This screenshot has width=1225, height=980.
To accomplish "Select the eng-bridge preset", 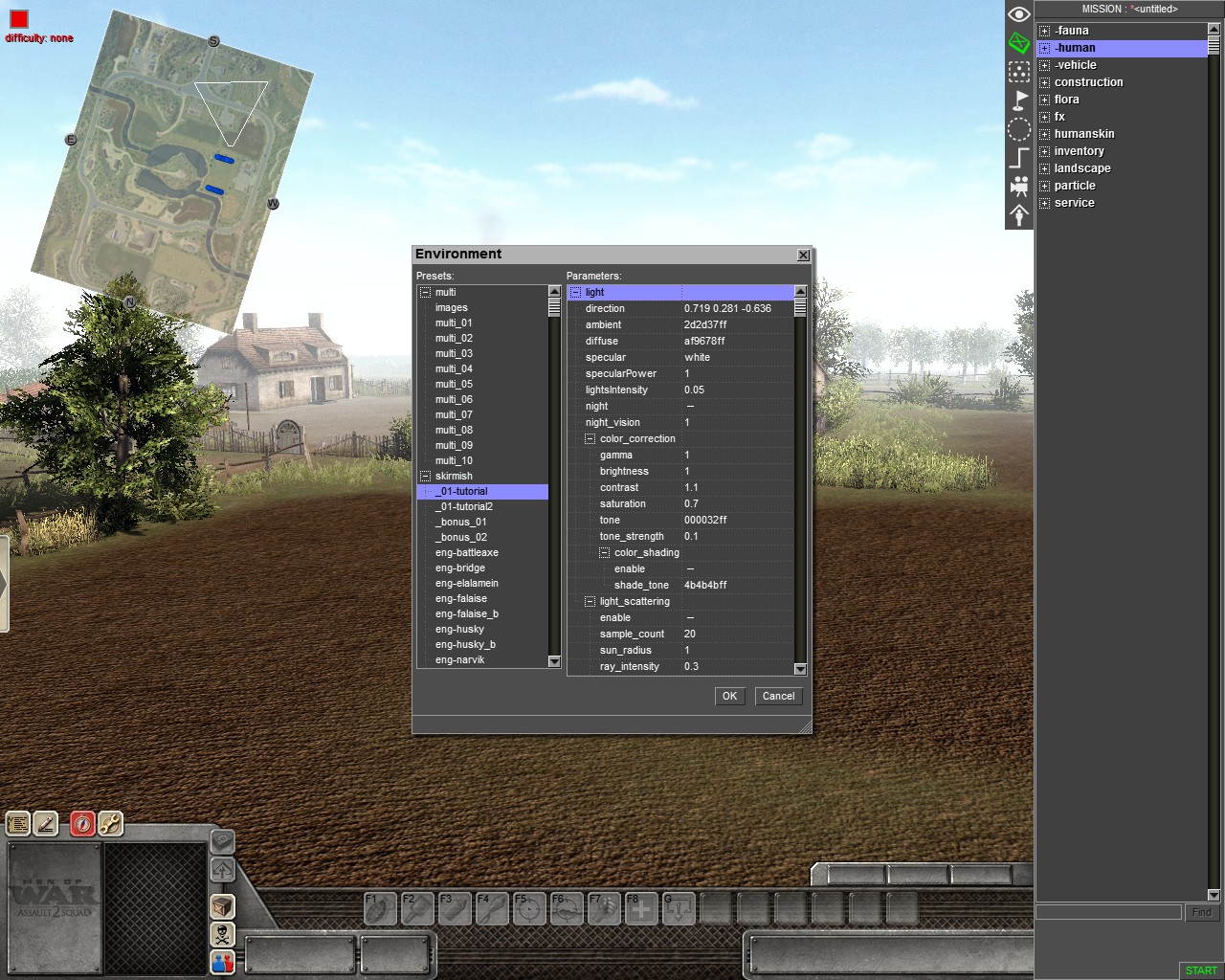I will (x=460, y=568).
